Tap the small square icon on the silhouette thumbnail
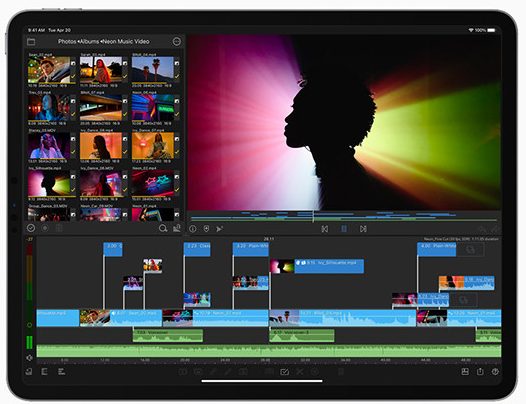Viewport: 526px width, 404px height. pos(73,176)
